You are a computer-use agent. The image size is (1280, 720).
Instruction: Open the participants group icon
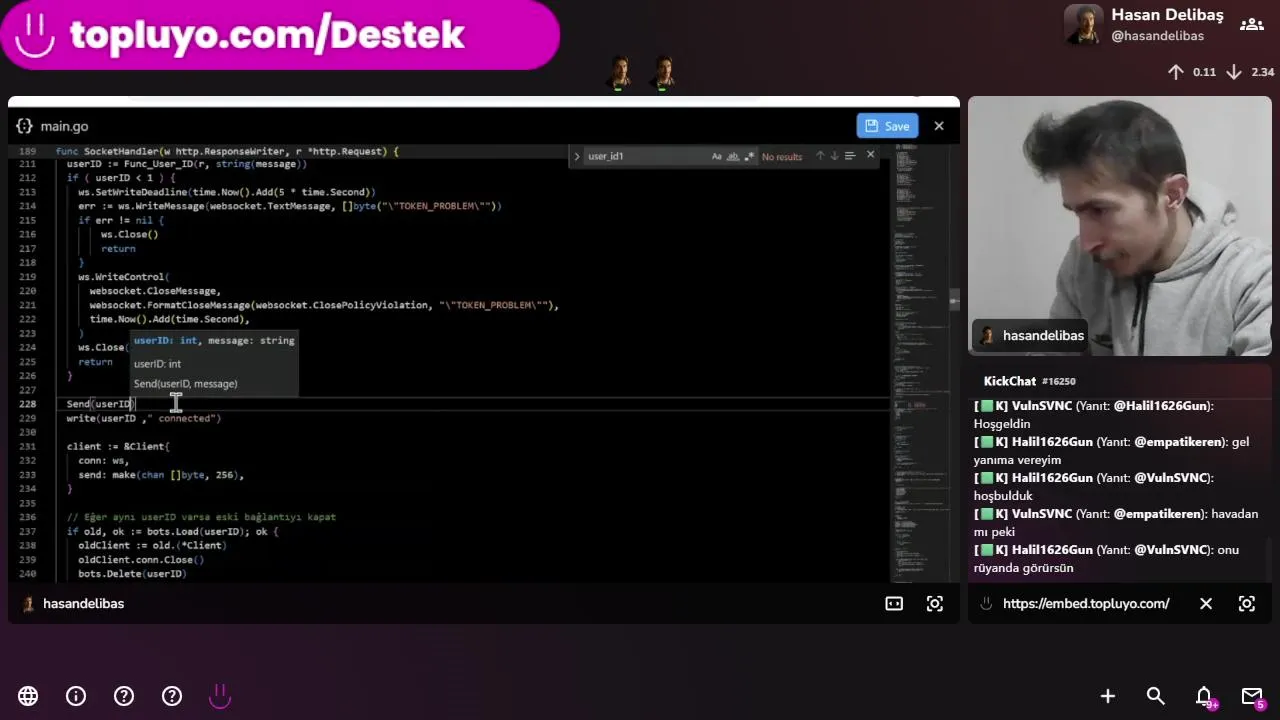click(1251, 25)
